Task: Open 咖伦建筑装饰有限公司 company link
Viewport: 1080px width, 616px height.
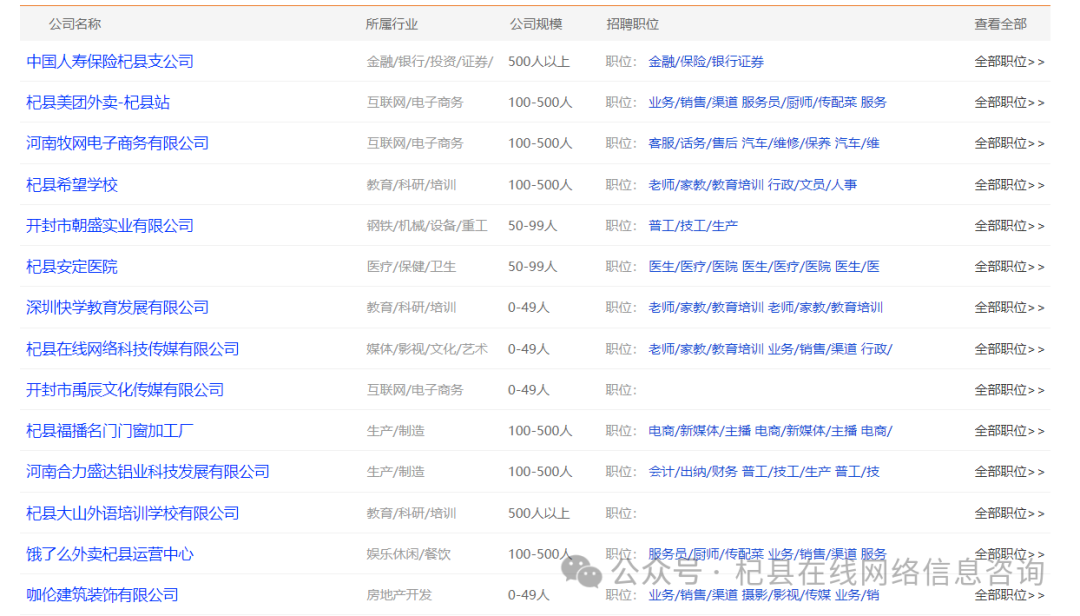Action: click(102, 595)
